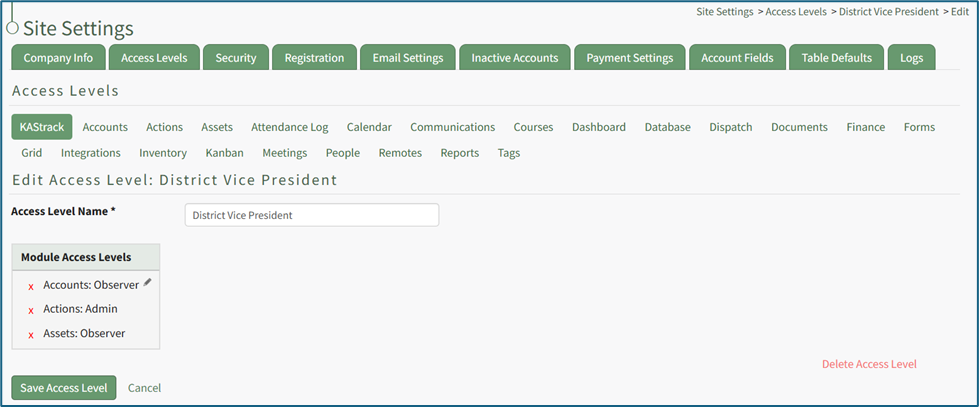Open the Payment Settings tab
This screenshot has width=979, height=407.
pos(629,58)
